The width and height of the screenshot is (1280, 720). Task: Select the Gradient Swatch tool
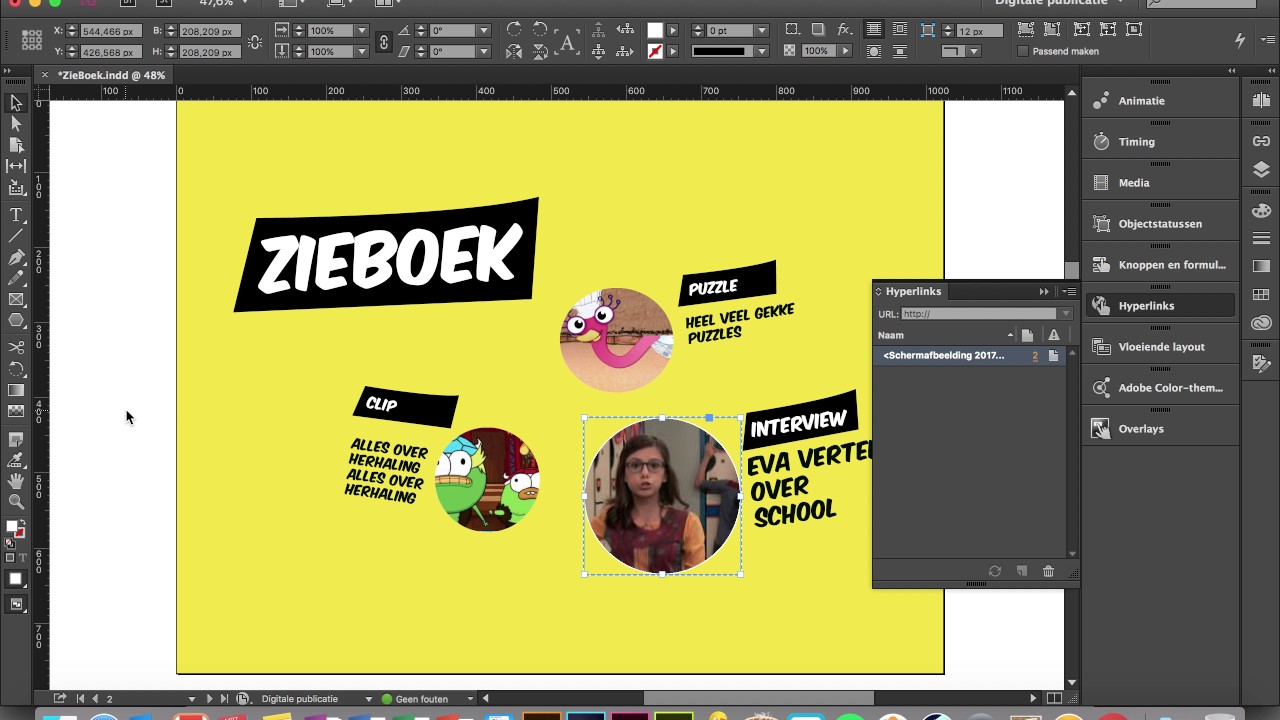[x=16, y=390]
